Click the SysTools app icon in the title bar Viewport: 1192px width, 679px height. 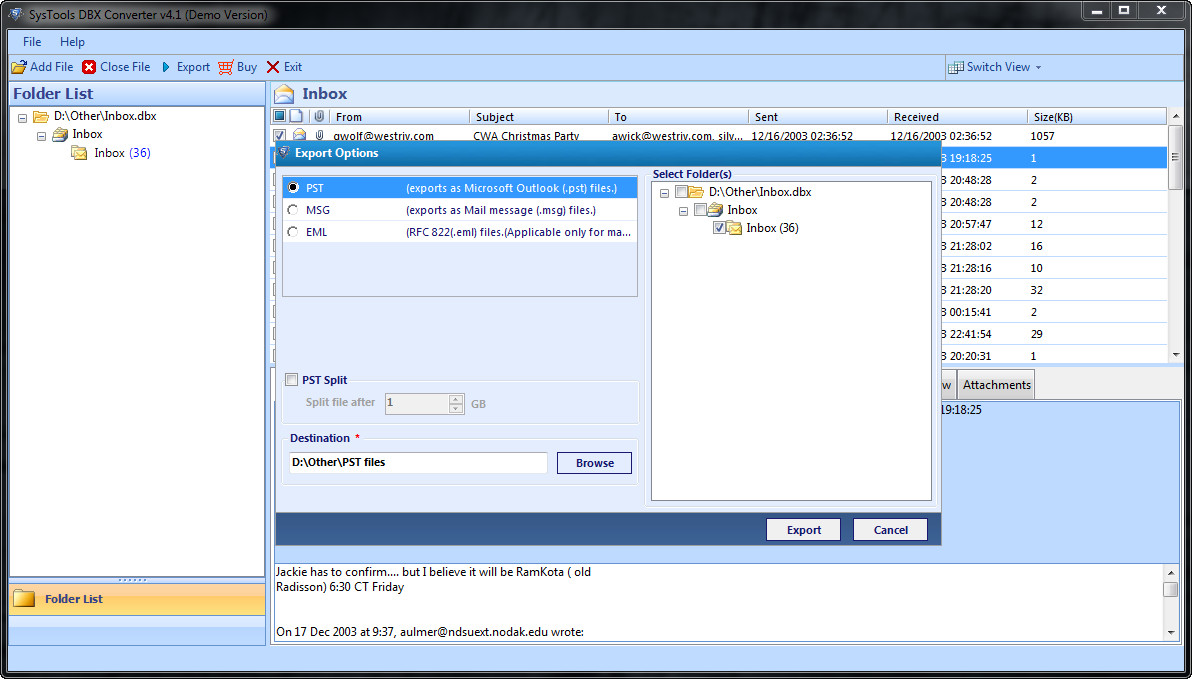(x=15, y=14)
